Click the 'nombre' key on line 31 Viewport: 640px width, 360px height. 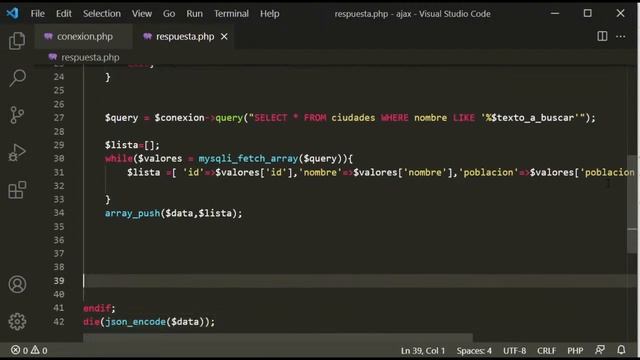[x=320, y=172]
